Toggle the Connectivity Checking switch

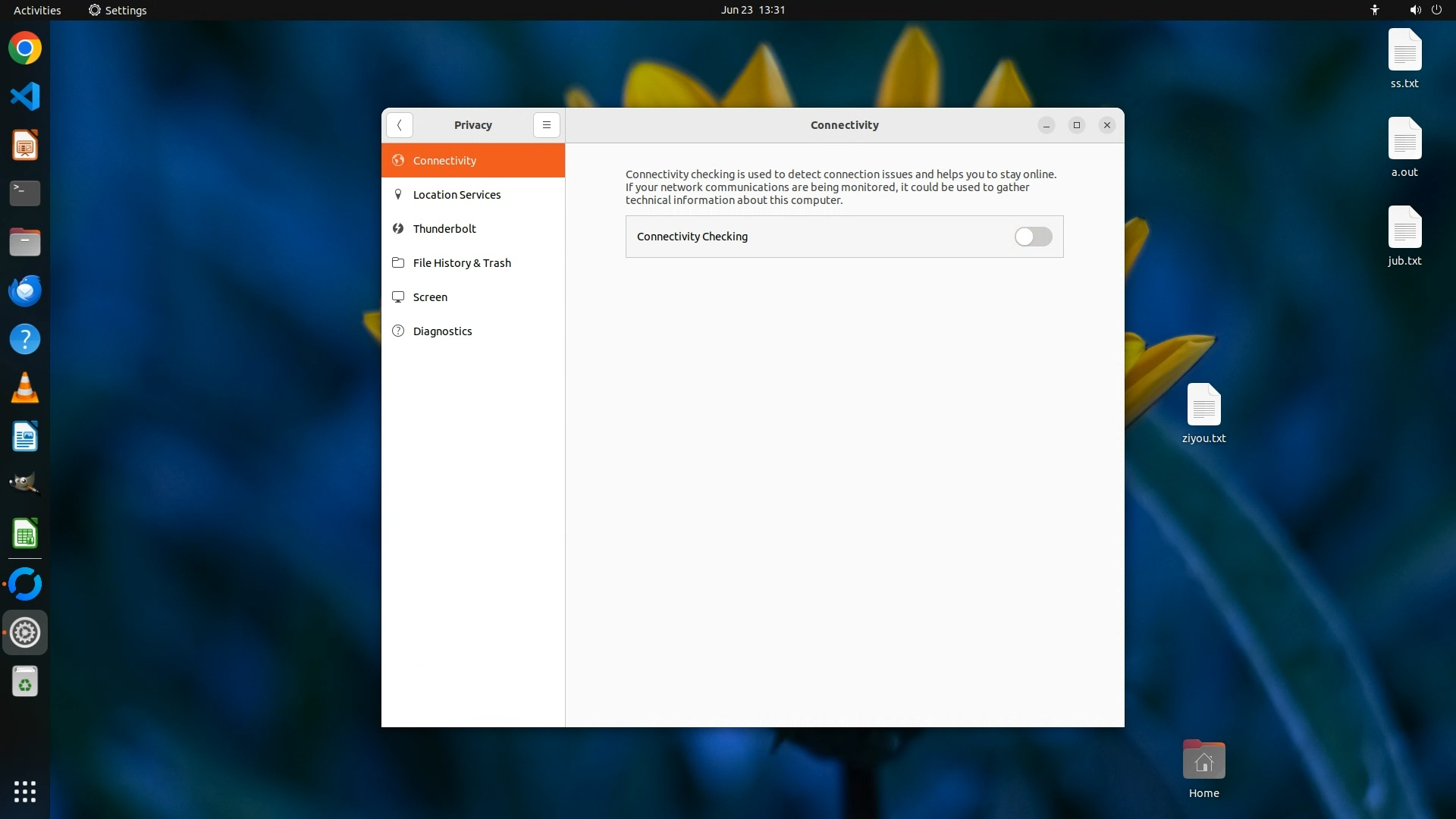pyautogui.click(x=1033, y=237)
